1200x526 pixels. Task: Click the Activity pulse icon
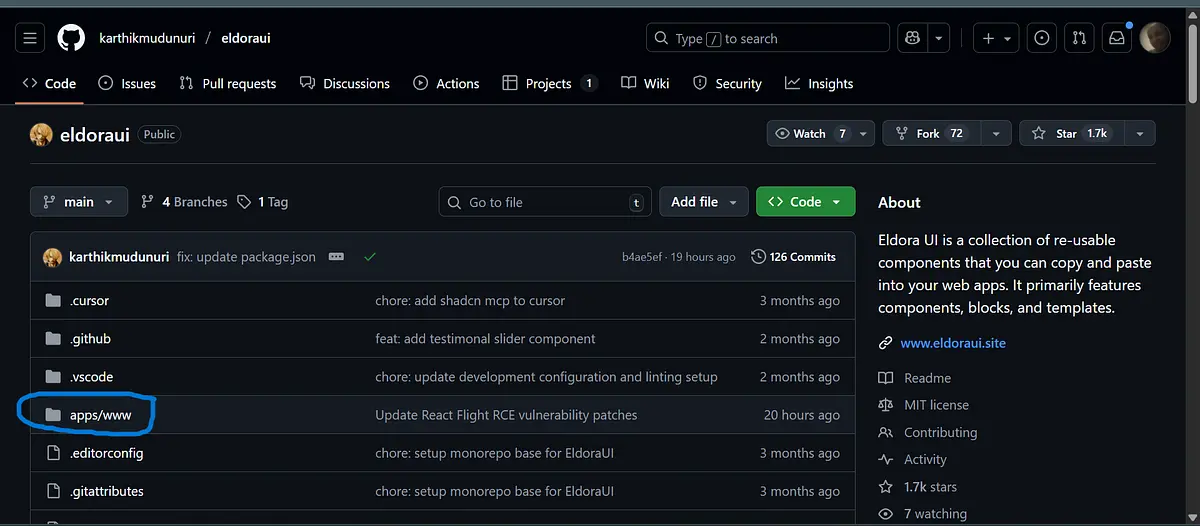(x=885, y=460)
